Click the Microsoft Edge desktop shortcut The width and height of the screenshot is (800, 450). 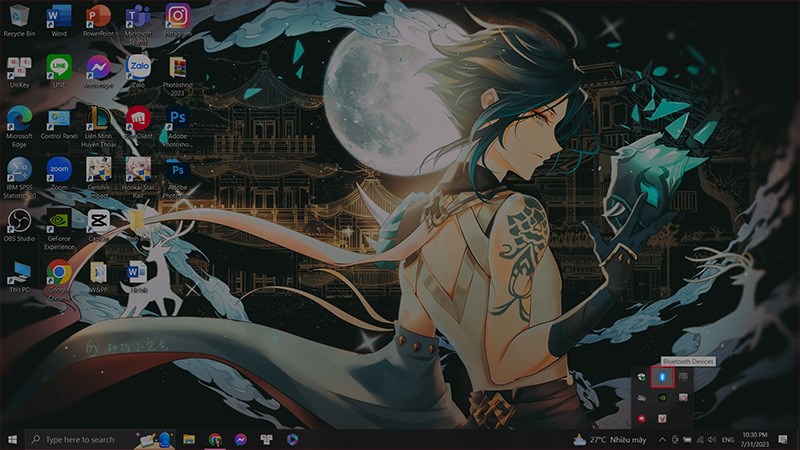[x=19, y=127]
